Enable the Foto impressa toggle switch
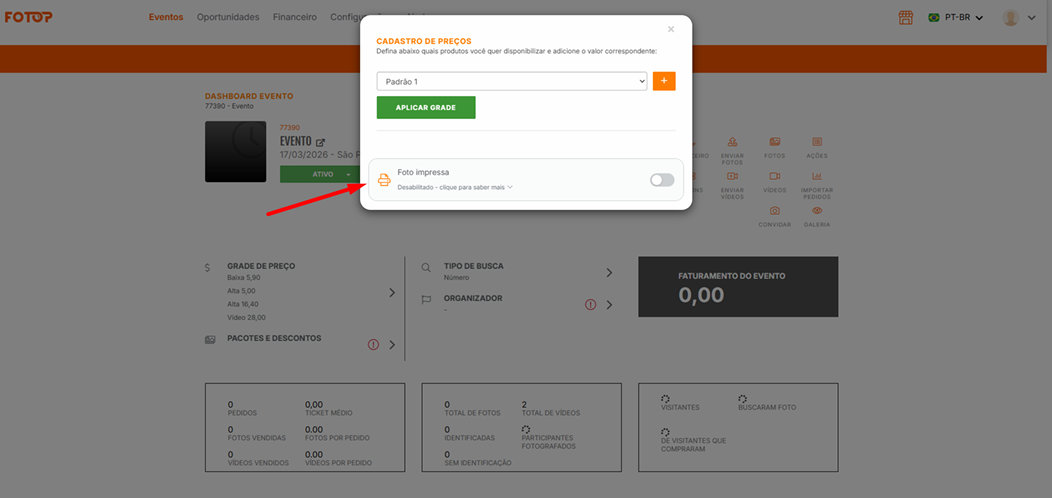The image size is (1052, 498). [x=662, y=180]
